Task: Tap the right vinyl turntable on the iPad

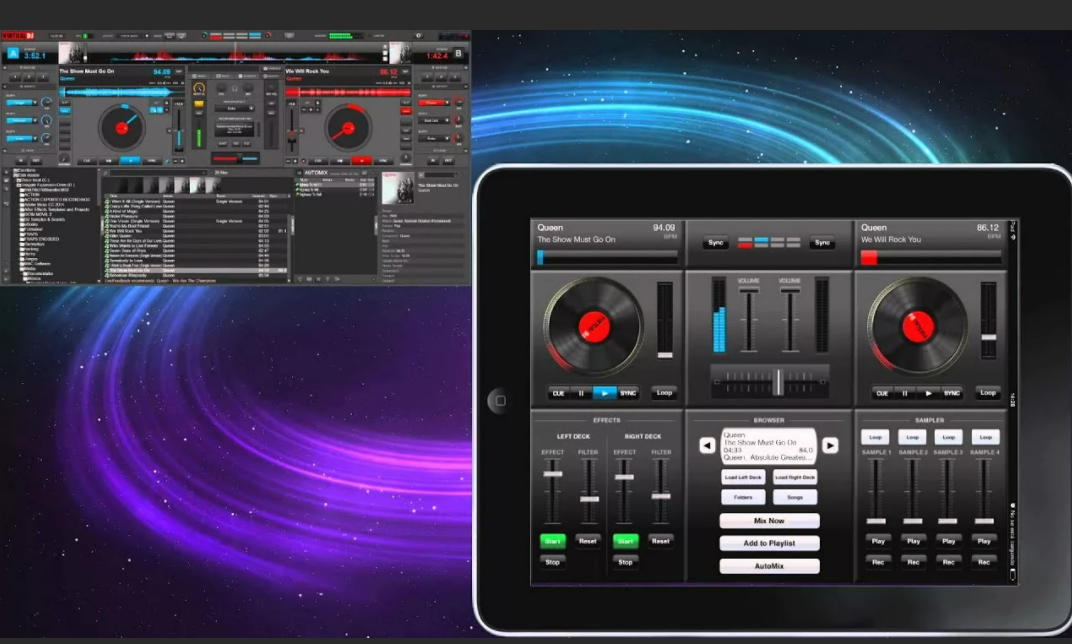Action: pyautogui.click(x=917, y=326)
